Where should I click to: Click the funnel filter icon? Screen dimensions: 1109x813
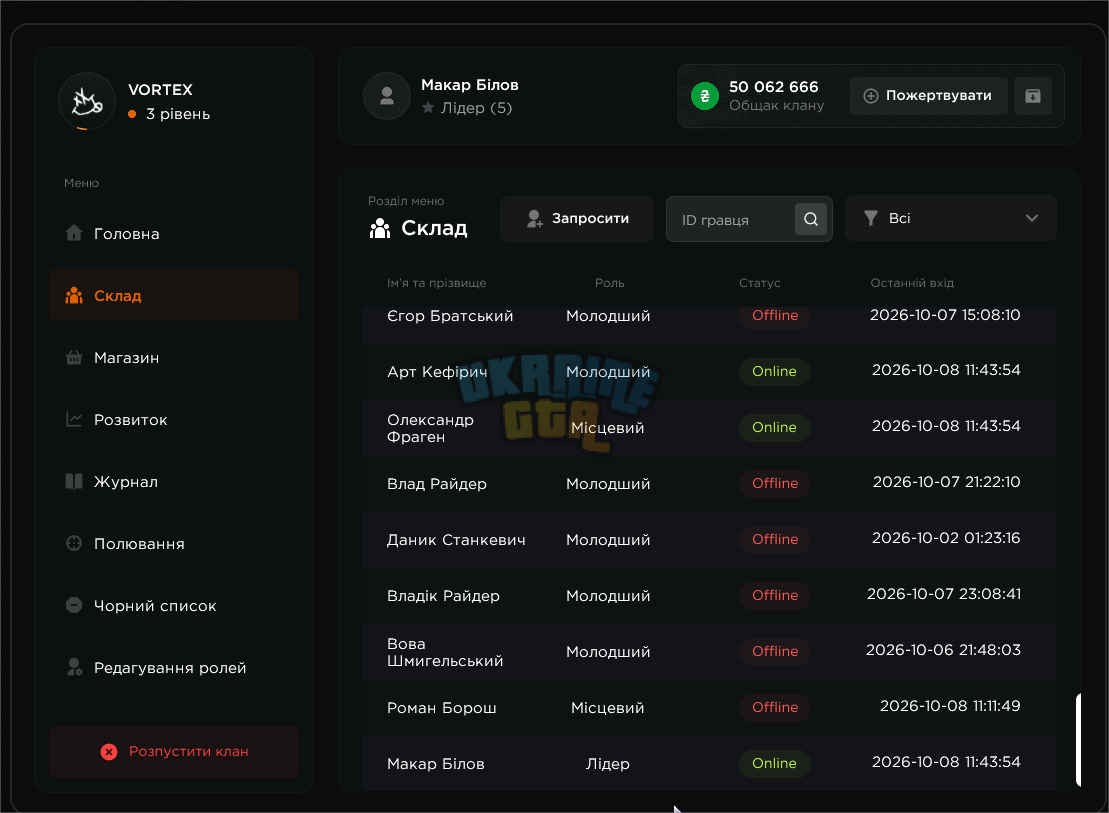(871, 218)
